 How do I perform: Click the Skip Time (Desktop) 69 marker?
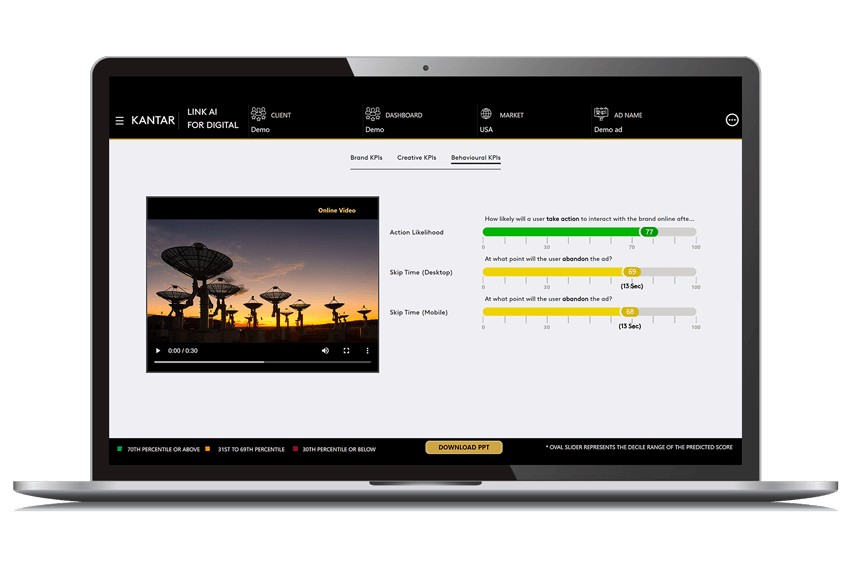(631, 272)
